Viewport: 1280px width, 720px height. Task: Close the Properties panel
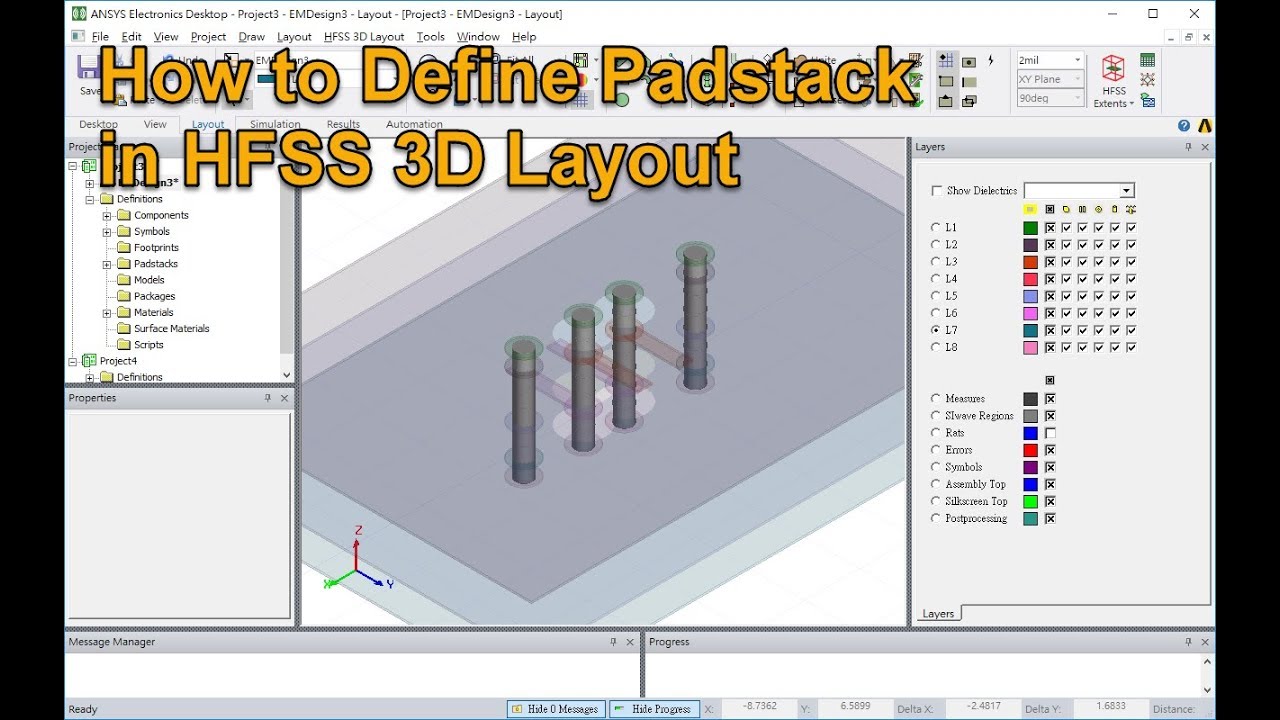[284, 398]
